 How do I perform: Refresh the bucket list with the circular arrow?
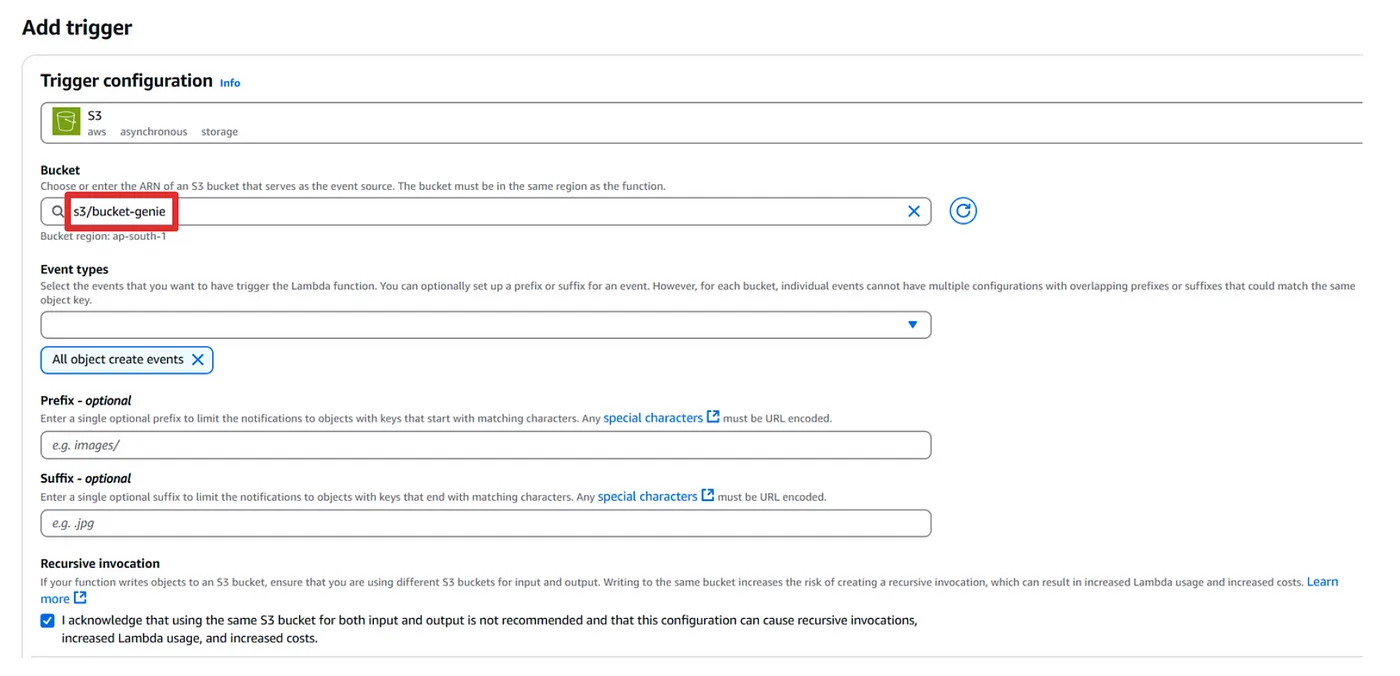(x=962, y=211)
